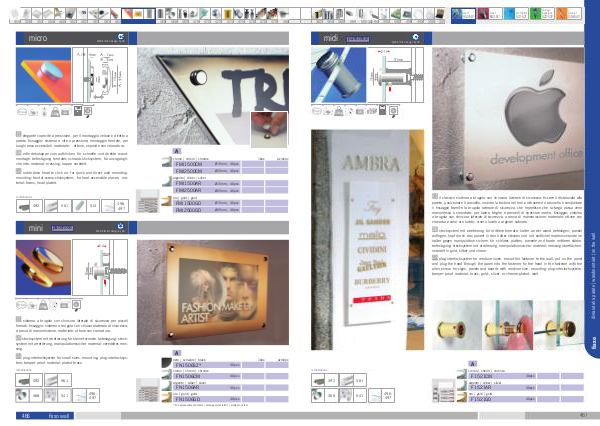Click the dark finish swatch beside mini table
Viewport: 600px width, 426px height.
click(166, 363)
